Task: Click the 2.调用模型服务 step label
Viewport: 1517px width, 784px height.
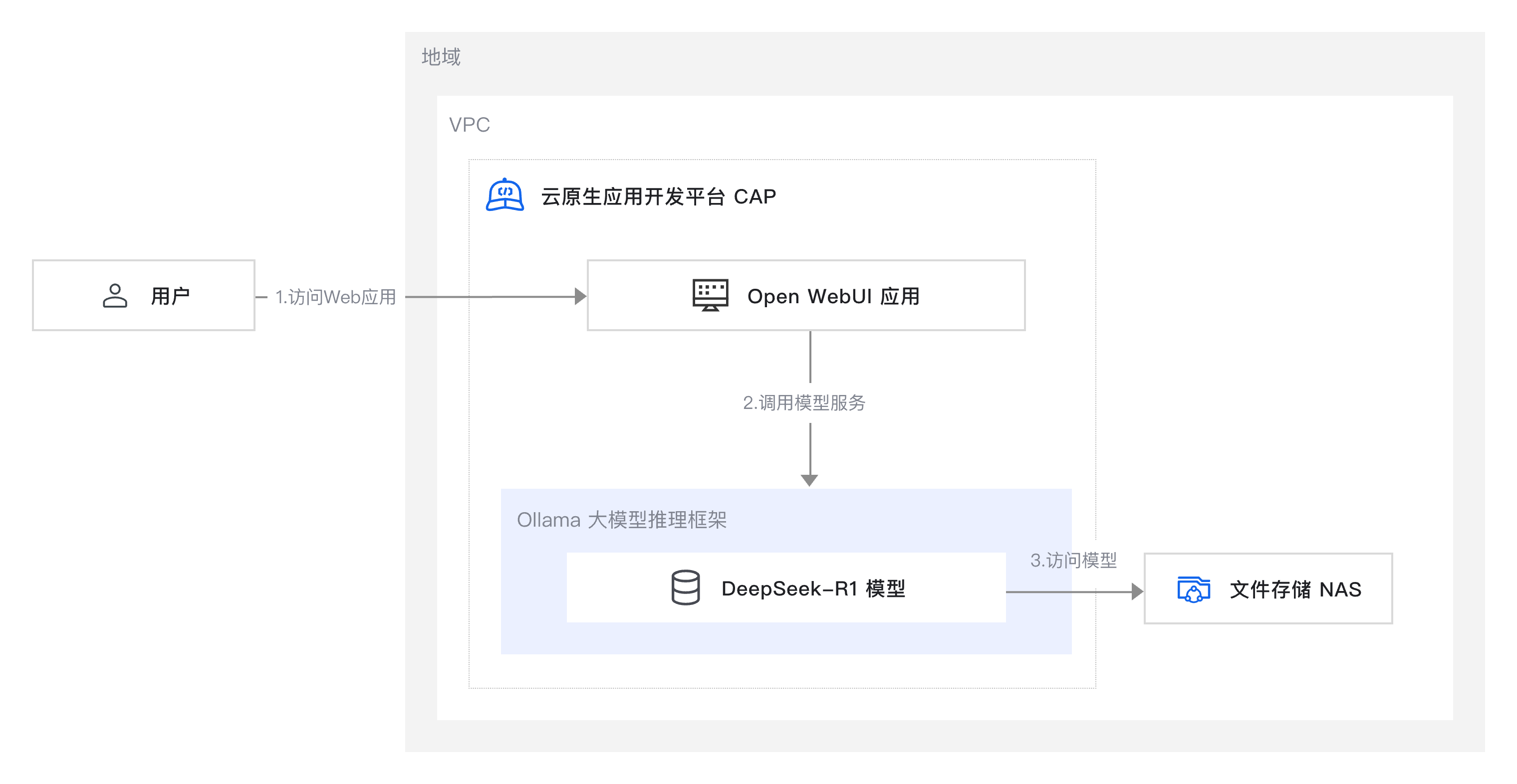Action: pyautogui.click(x=804, y=402)
